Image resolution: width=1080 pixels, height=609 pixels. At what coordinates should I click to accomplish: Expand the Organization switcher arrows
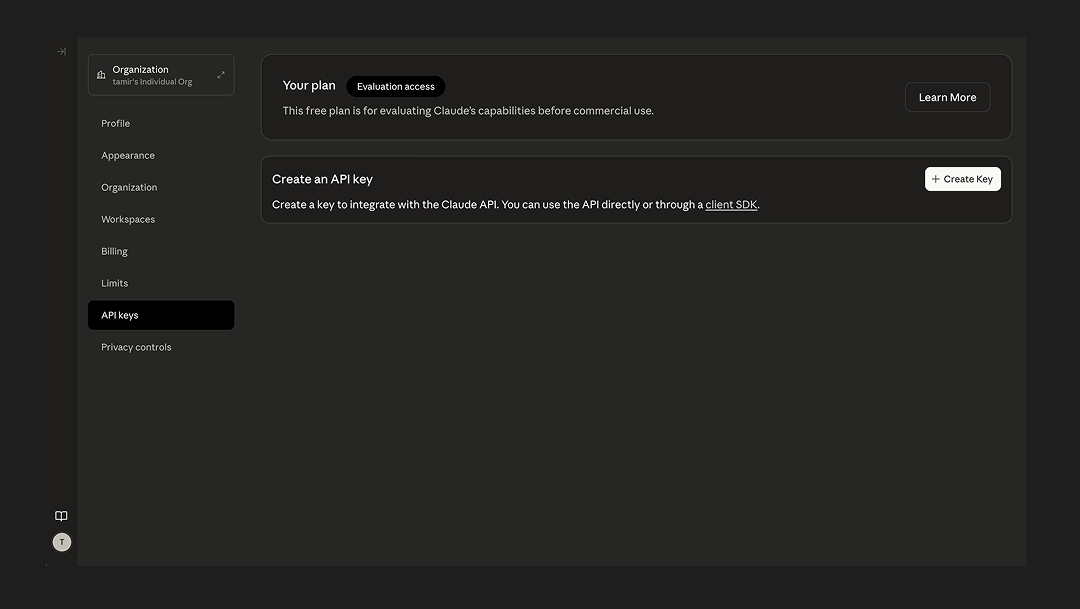(x=221, y=74)
